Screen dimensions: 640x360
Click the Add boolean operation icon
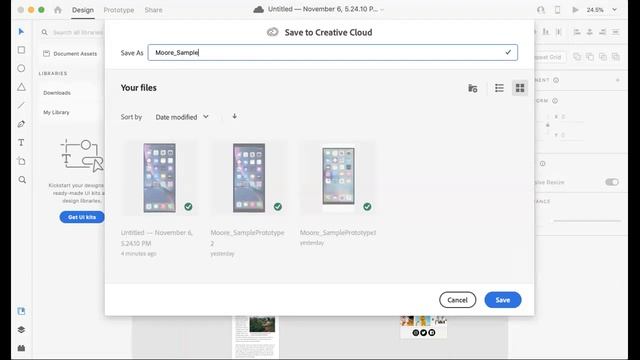[x=577, y=57]
